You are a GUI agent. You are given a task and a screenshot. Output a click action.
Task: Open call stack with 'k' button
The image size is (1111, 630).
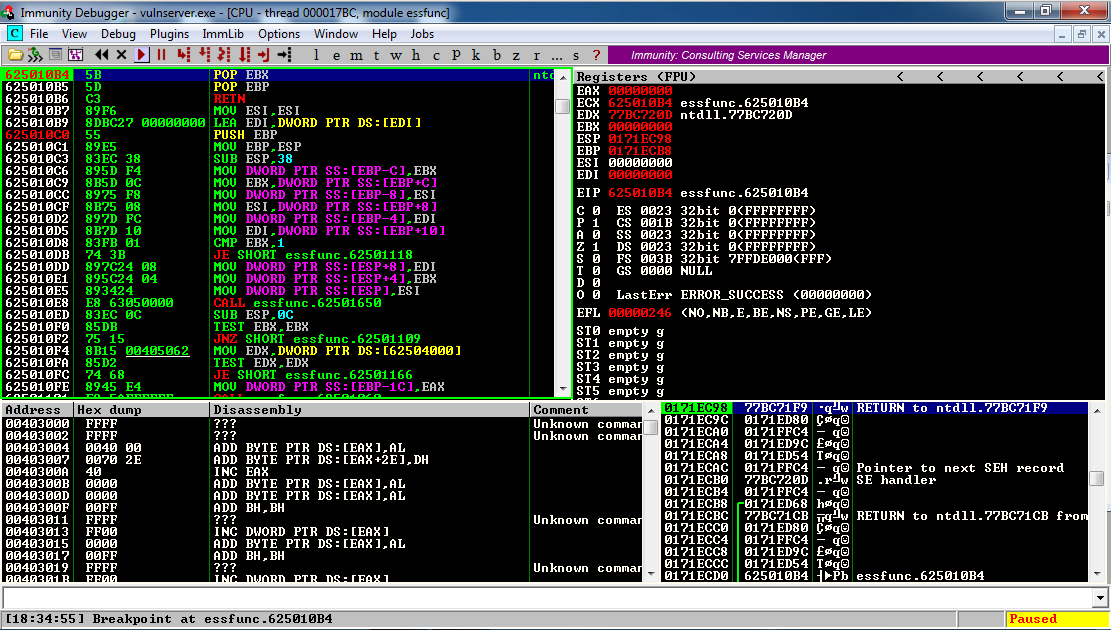click(x=476, y=55)
